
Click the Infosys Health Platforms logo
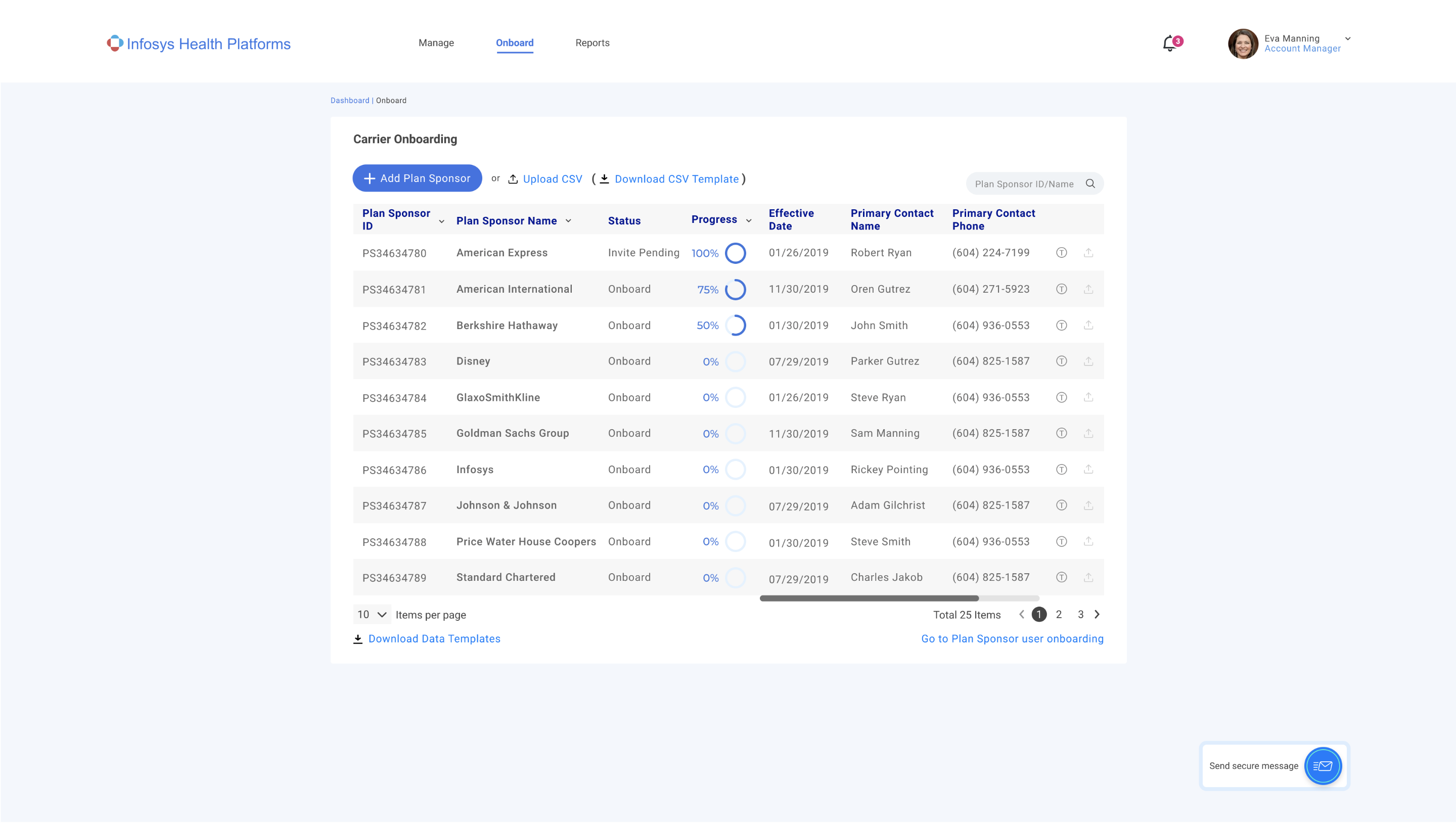click(198, 44)
